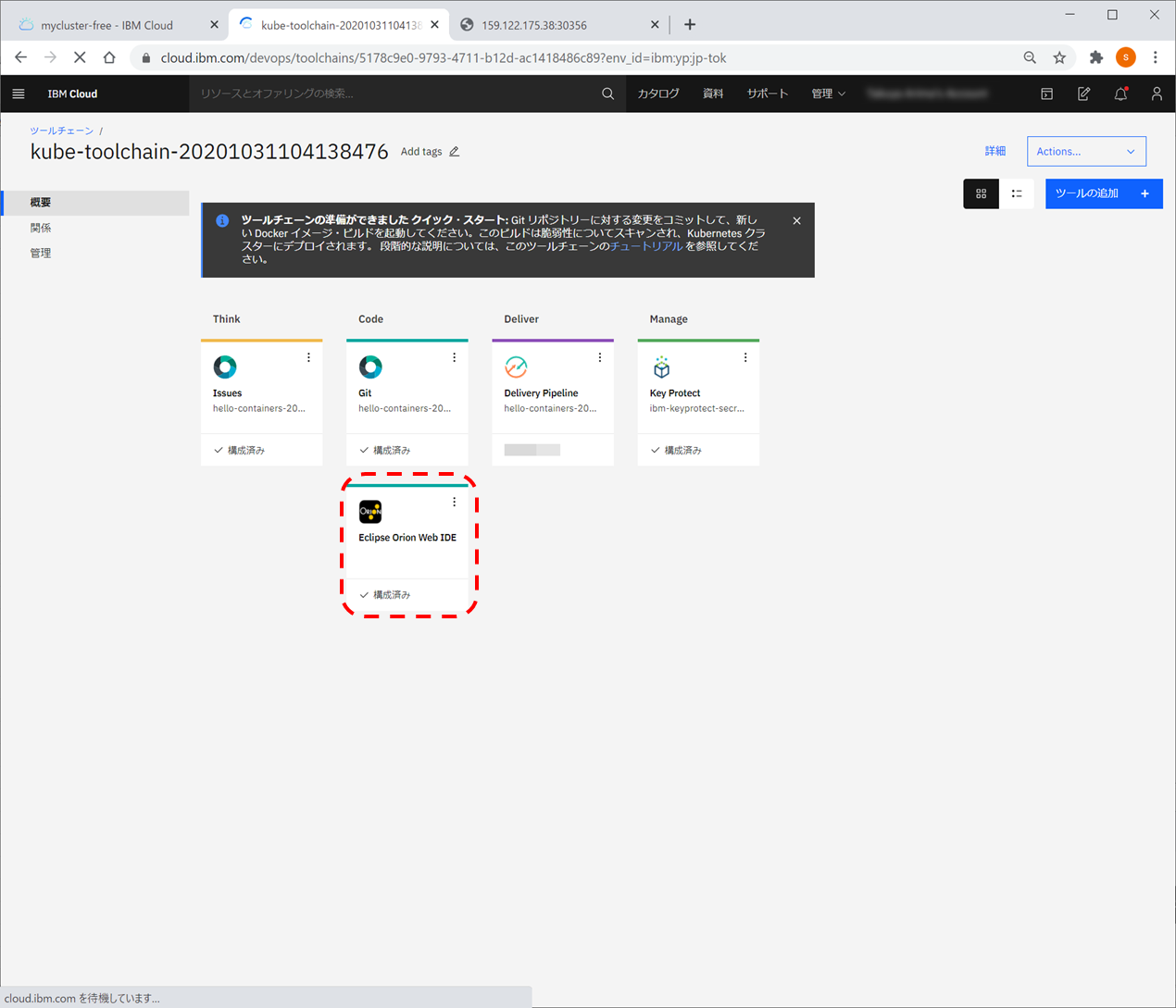
Task: Open the IBM Cloud Shell icon in header
Action: coord(1046,93)
